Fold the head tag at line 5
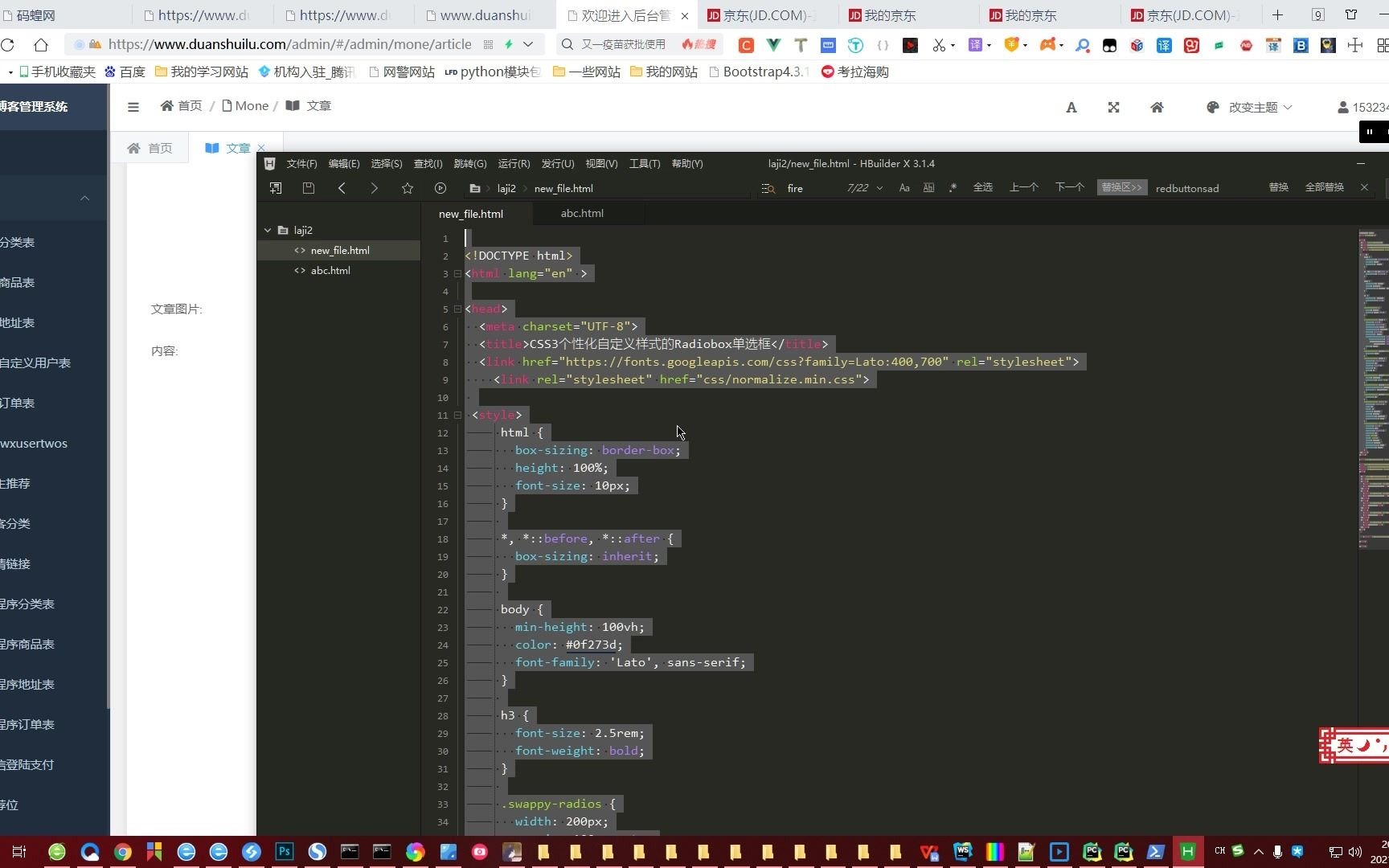 (457, 309)
